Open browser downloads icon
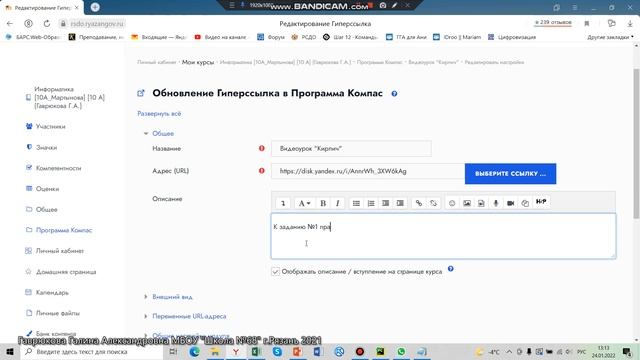Image resolution: width=640 pixels, height=360 pixels. pyautogui.click(x=630, y=23)
